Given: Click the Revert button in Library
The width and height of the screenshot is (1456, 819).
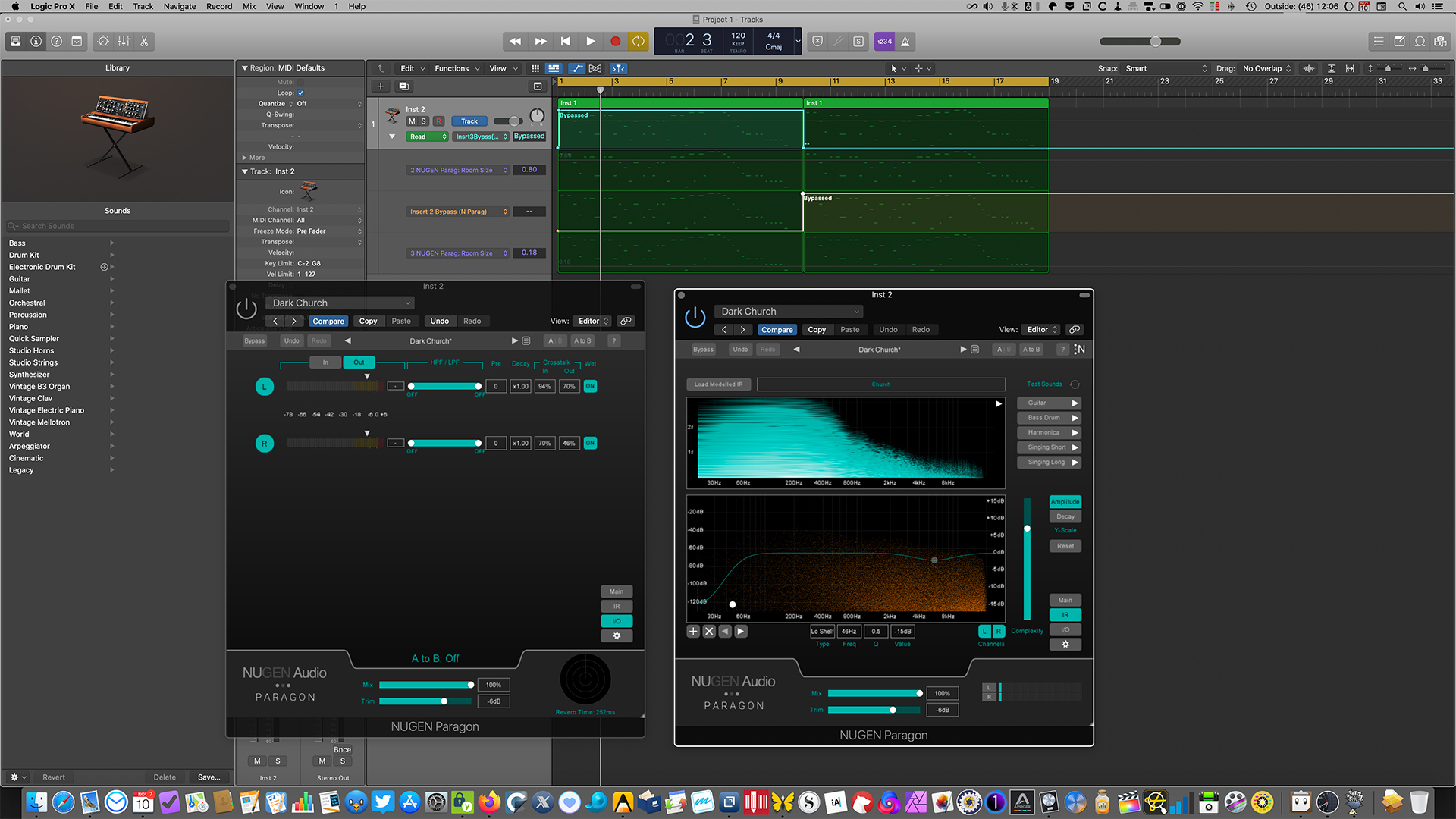Looking at the screenshot, I should tap(54, 777).
